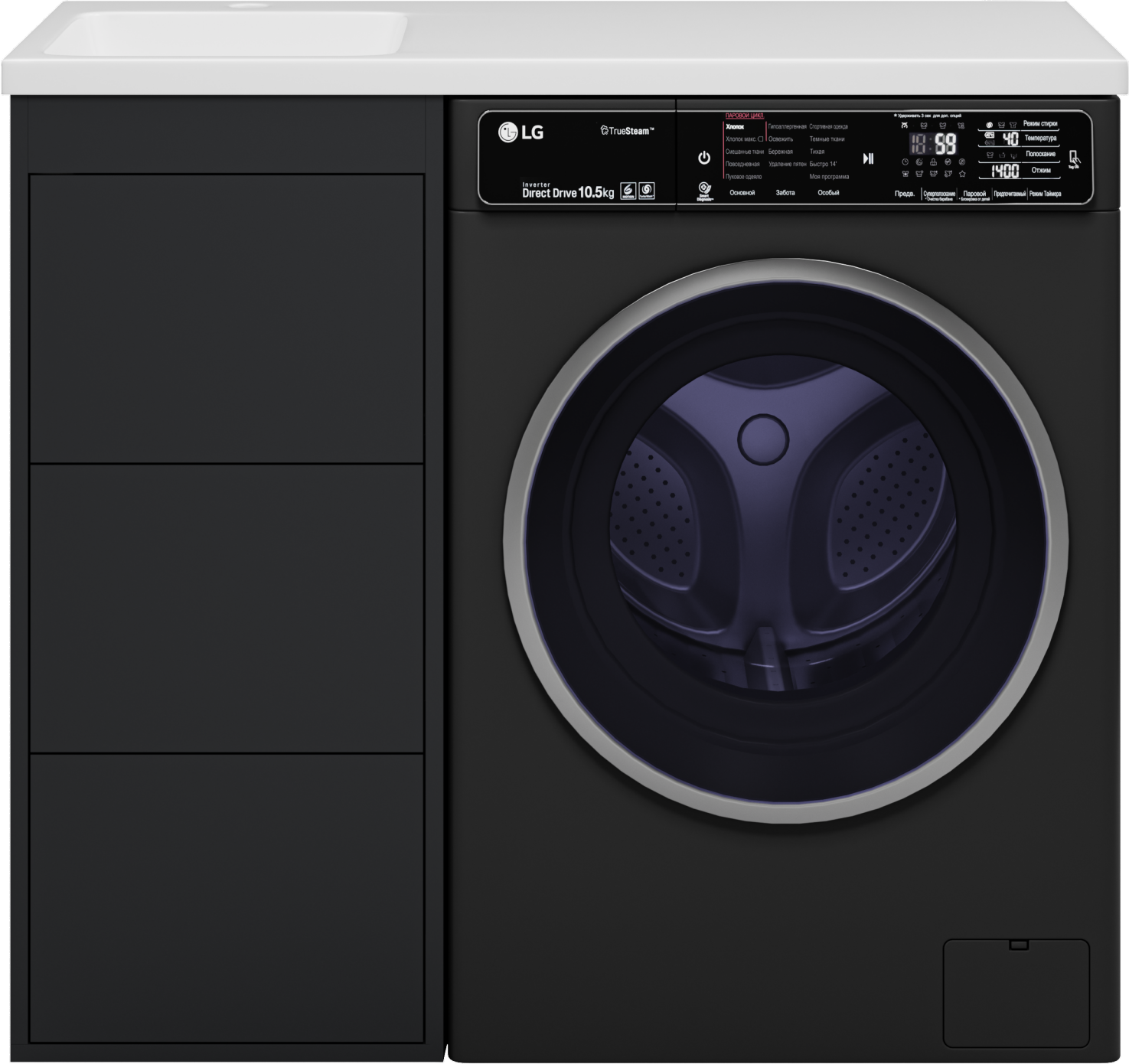Change the Полоскание rinse setting
Viewport: 1129px width, 1064px height.
click(x=1040, y=154)
